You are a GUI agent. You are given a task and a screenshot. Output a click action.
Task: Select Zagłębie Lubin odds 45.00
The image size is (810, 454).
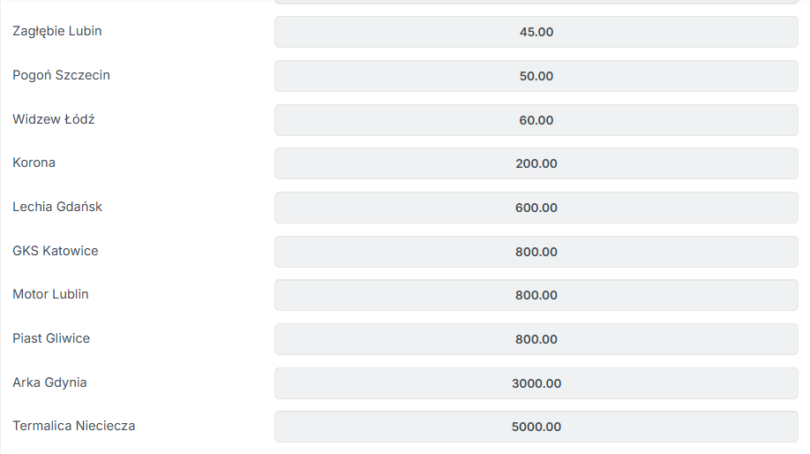pyautogui.click(x=536, y=32)
